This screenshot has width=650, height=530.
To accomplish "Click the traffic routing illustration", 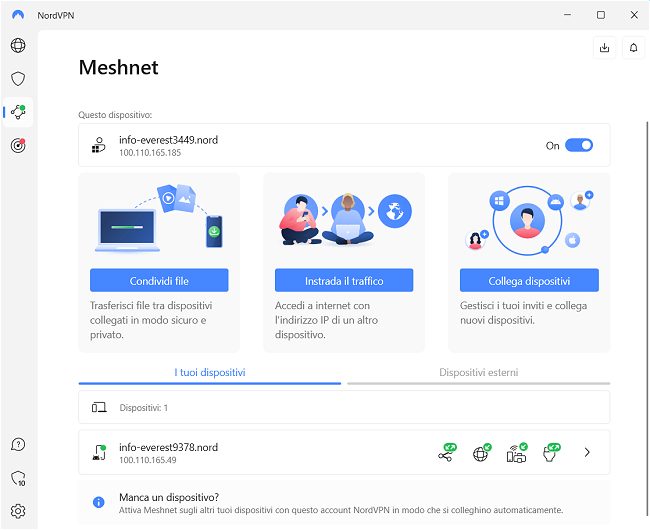I will click(344, 218).
